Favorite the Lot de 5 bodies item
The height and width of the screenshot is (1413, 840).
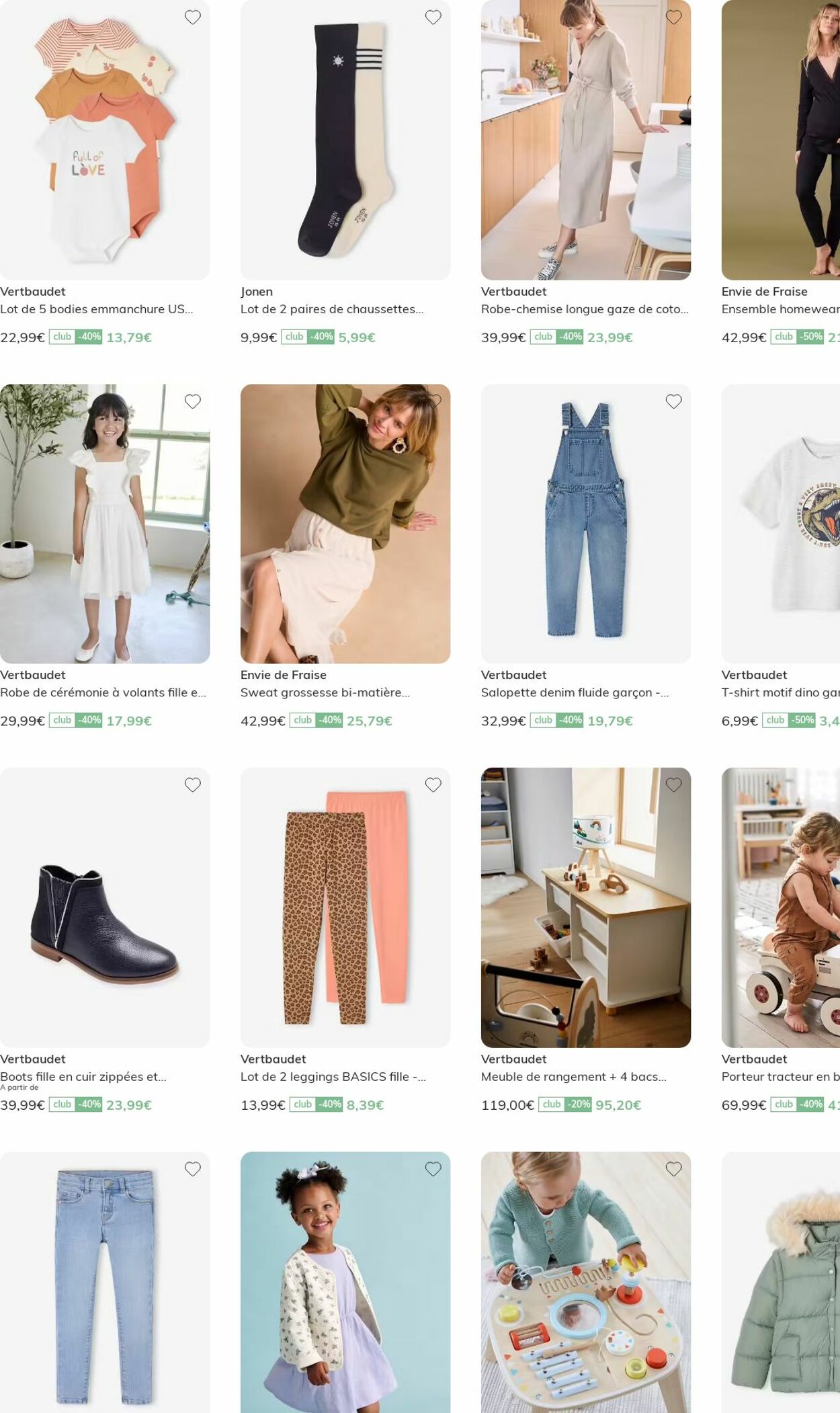tap(193, 17)
